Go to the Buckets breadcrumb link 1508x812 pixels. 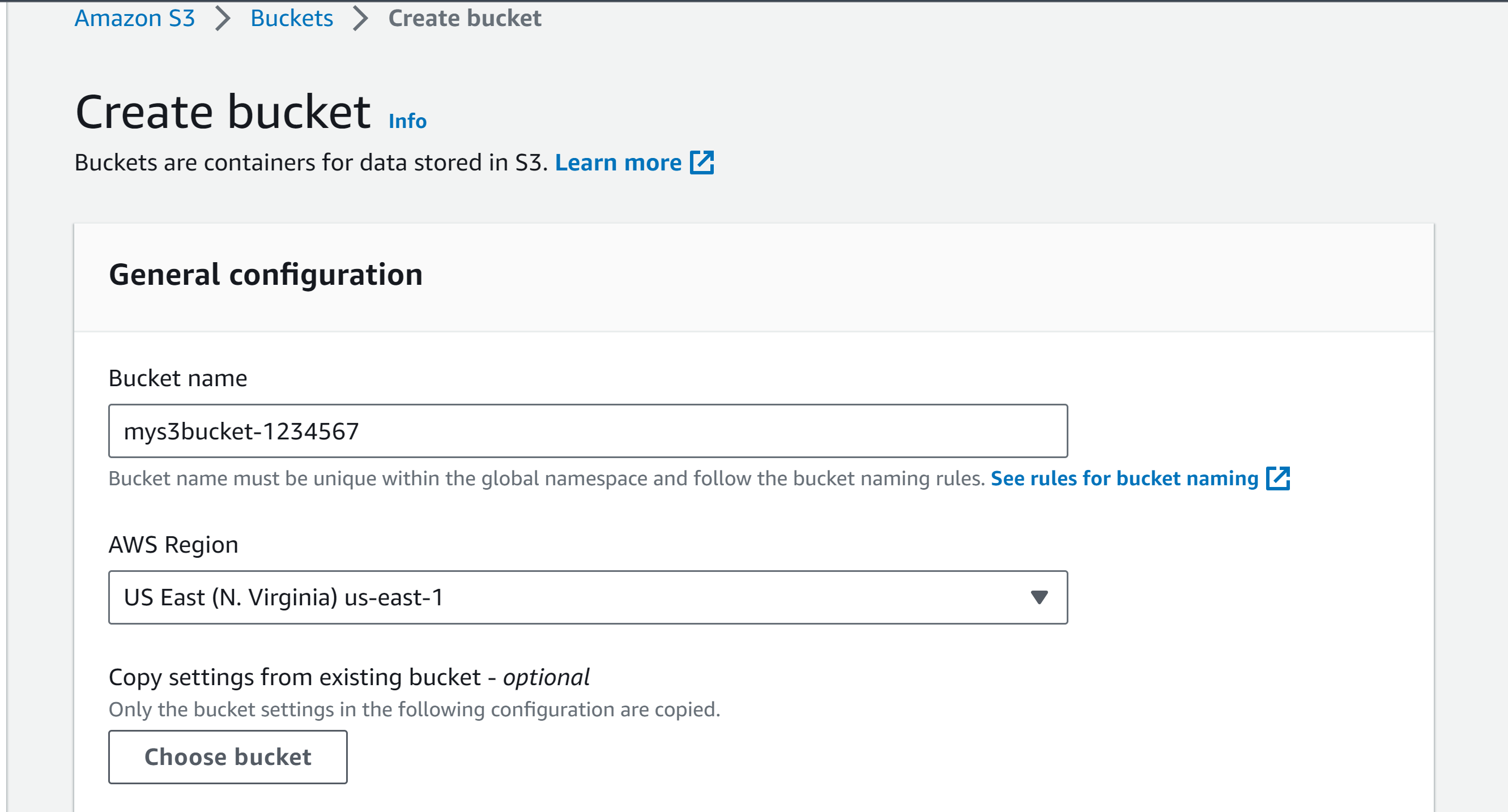(292, 18)
